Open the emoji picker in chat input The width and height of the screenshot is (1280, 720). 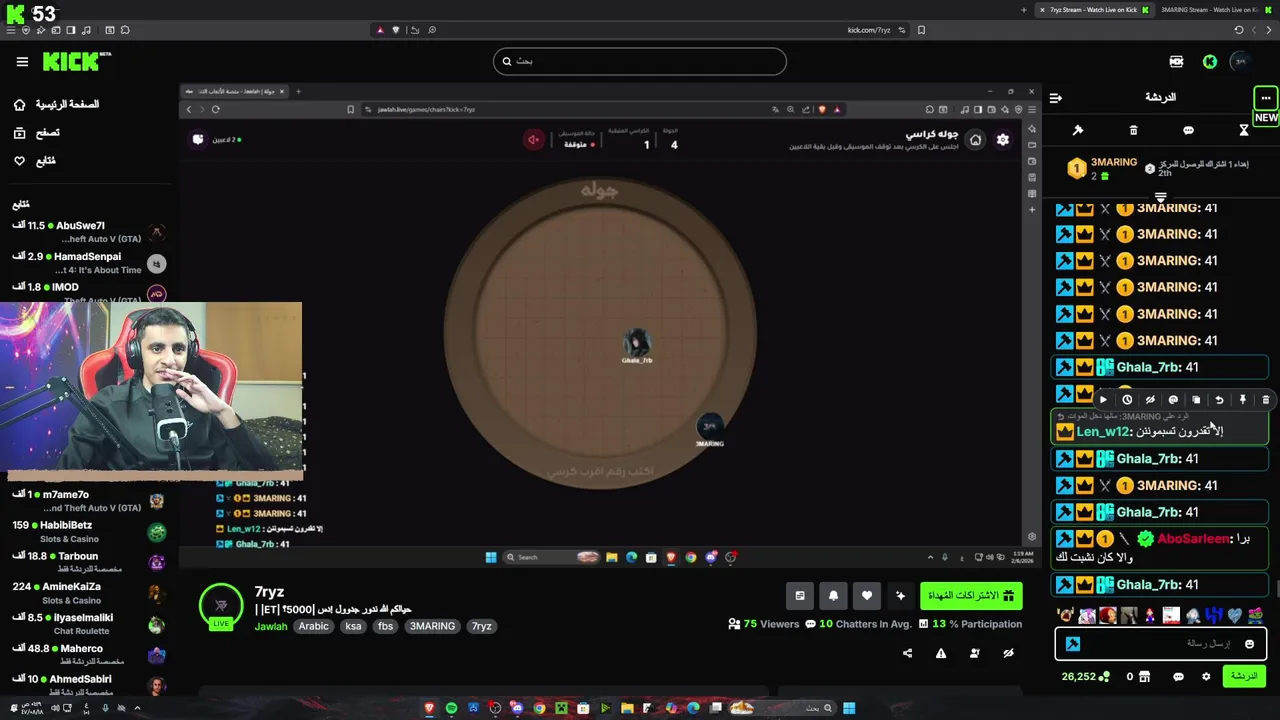click(1250, 644)
